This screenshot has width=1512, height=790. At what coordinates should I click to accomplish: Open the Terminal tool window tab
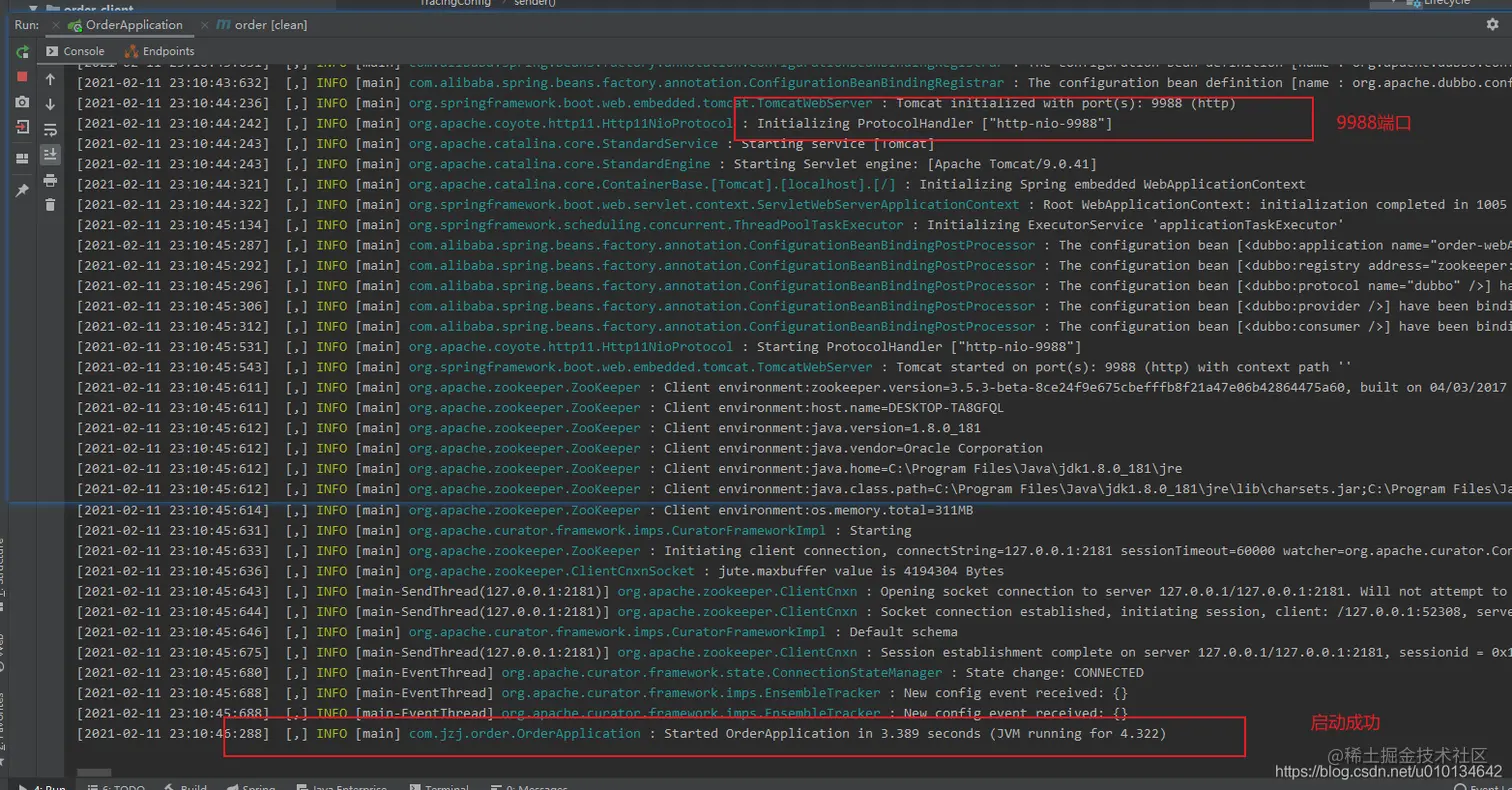(x=440, y=787)
